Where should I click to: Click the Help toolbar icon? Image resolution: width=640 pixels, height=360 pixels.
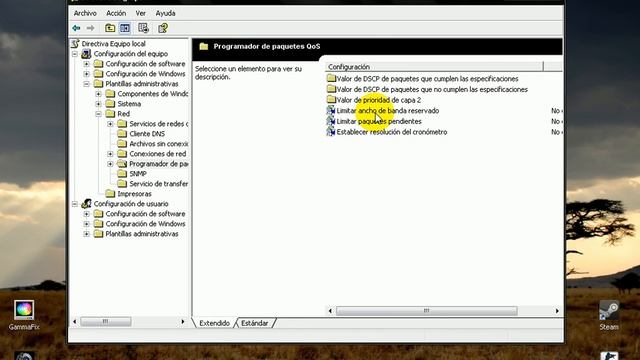tap(163, 28)
